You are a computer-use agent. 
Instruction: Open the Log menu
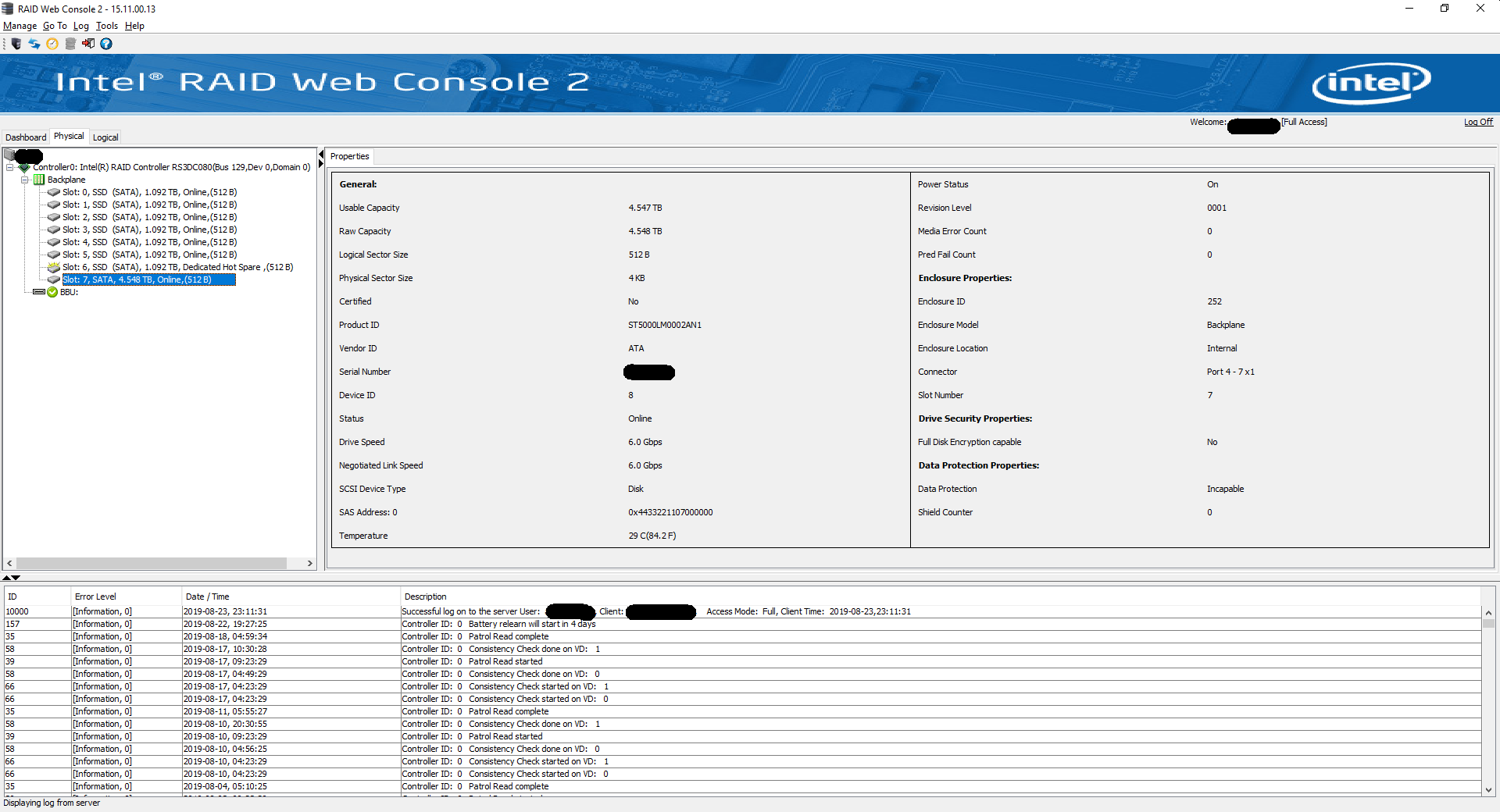click(x=81, y=26)
